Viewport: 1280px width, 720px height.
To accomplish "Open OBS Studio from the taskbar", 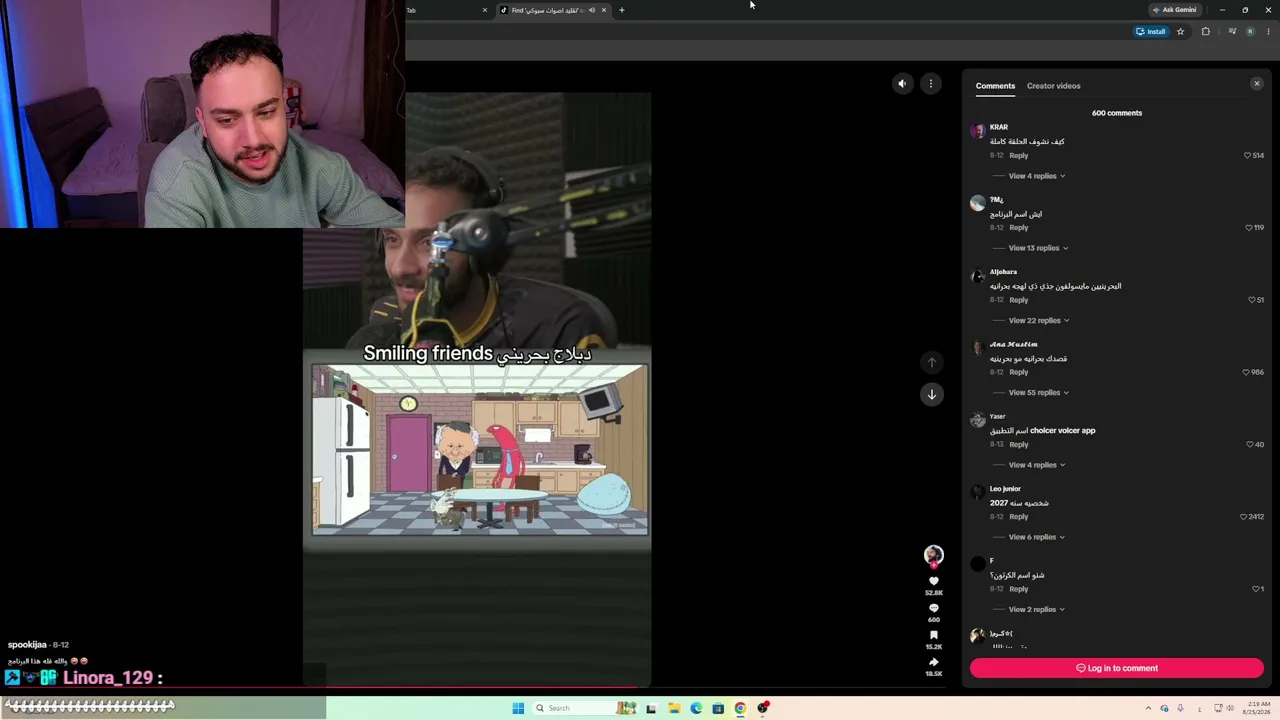I will click(763, 708).
